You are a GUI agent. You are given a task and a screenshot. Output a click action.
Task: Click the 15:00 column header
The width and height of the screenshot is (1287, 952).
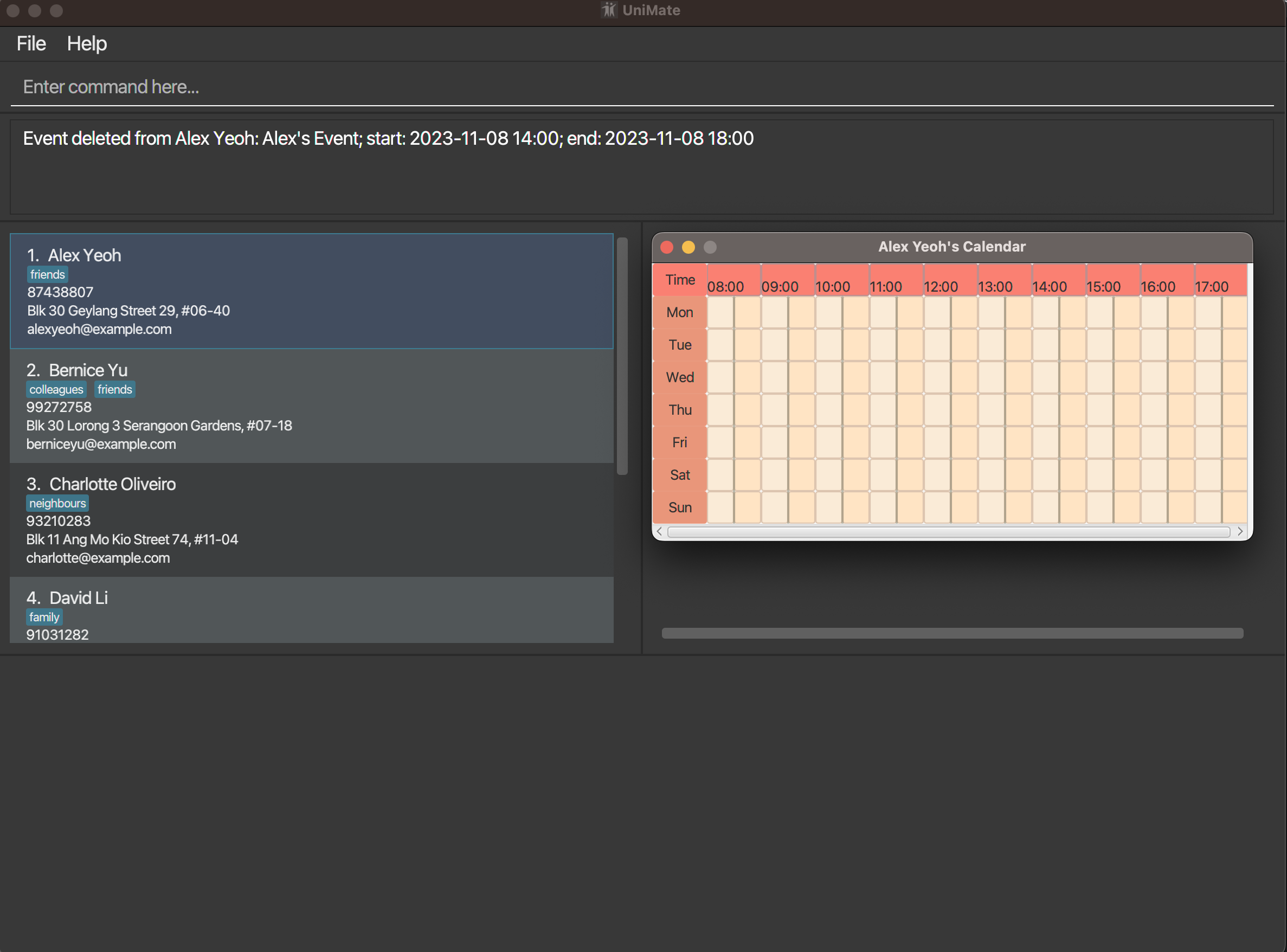click(1113, 280)
